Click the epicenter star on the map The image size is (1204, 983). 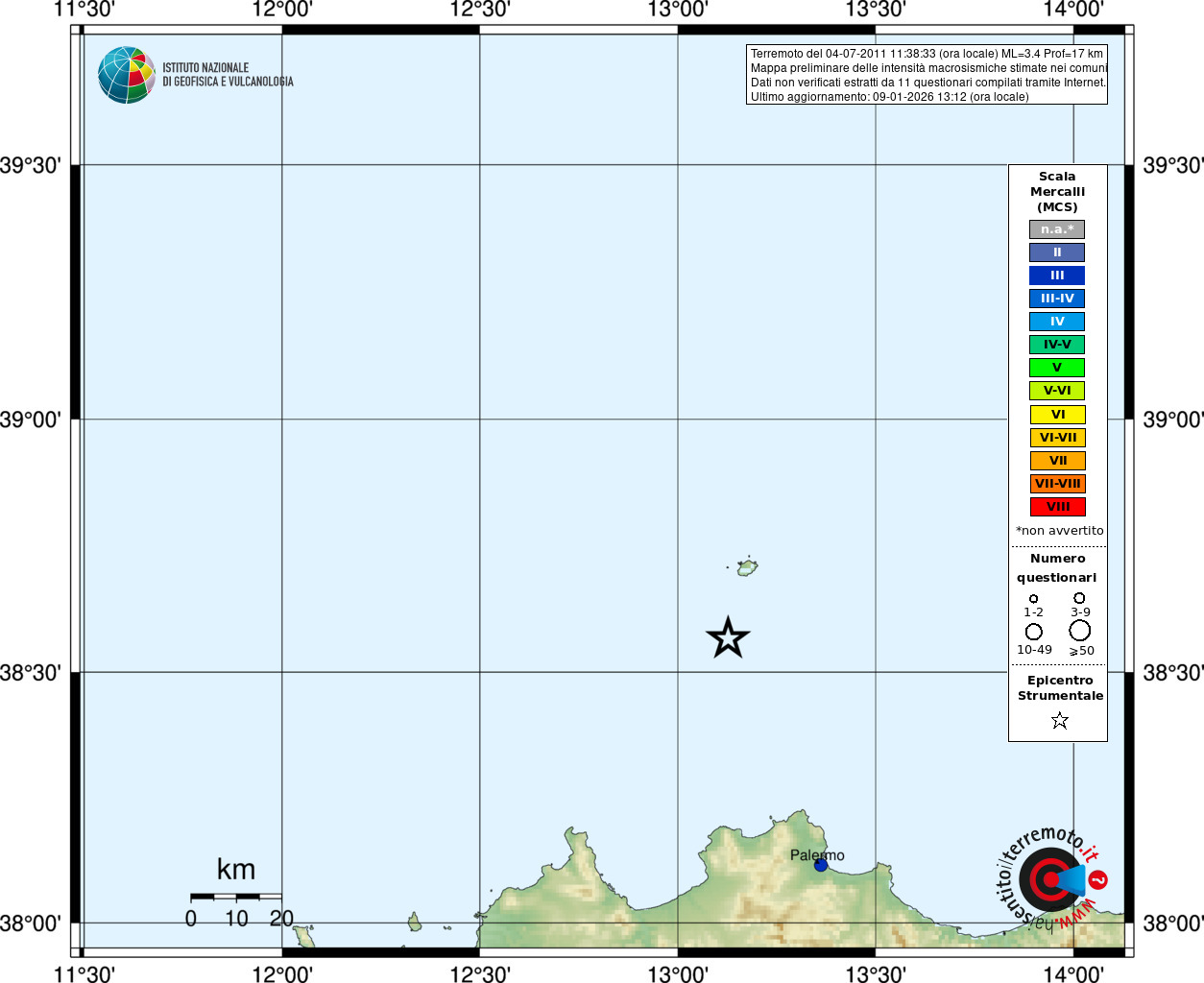pos(728,637)
